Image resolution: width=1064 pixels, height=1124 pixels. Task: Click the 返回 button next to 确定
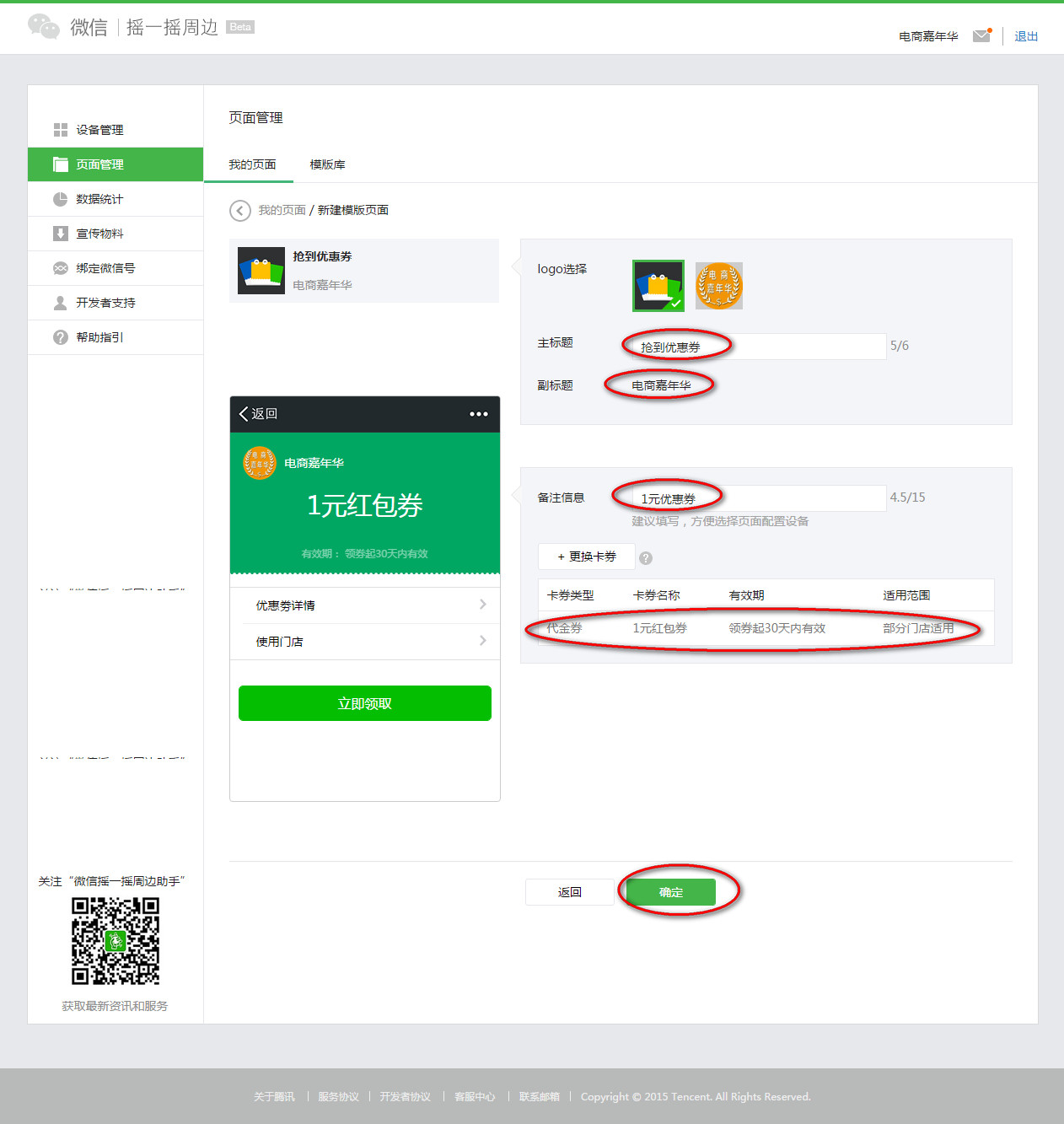tap(570, 892)
